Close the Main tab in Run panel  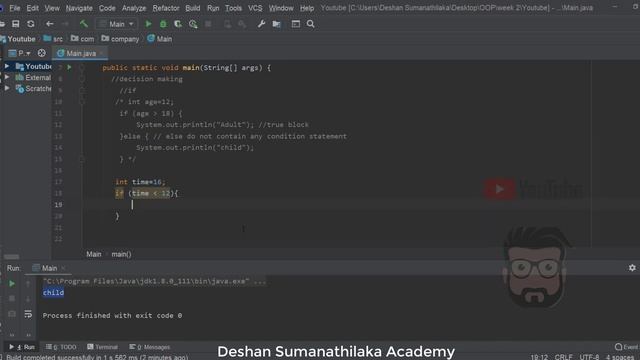(x=63, y=268)
